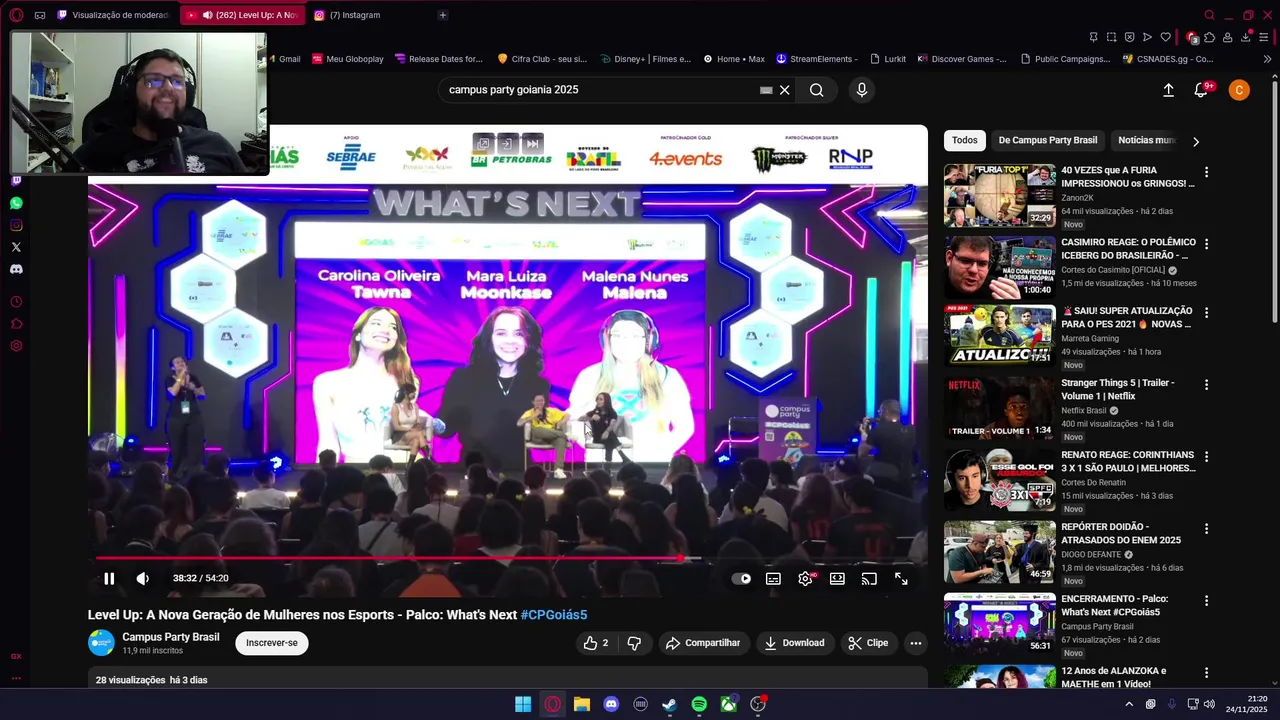Open the #CPGoiás5 hashtag link
The image size is (1280, 720).
[553, 615]
